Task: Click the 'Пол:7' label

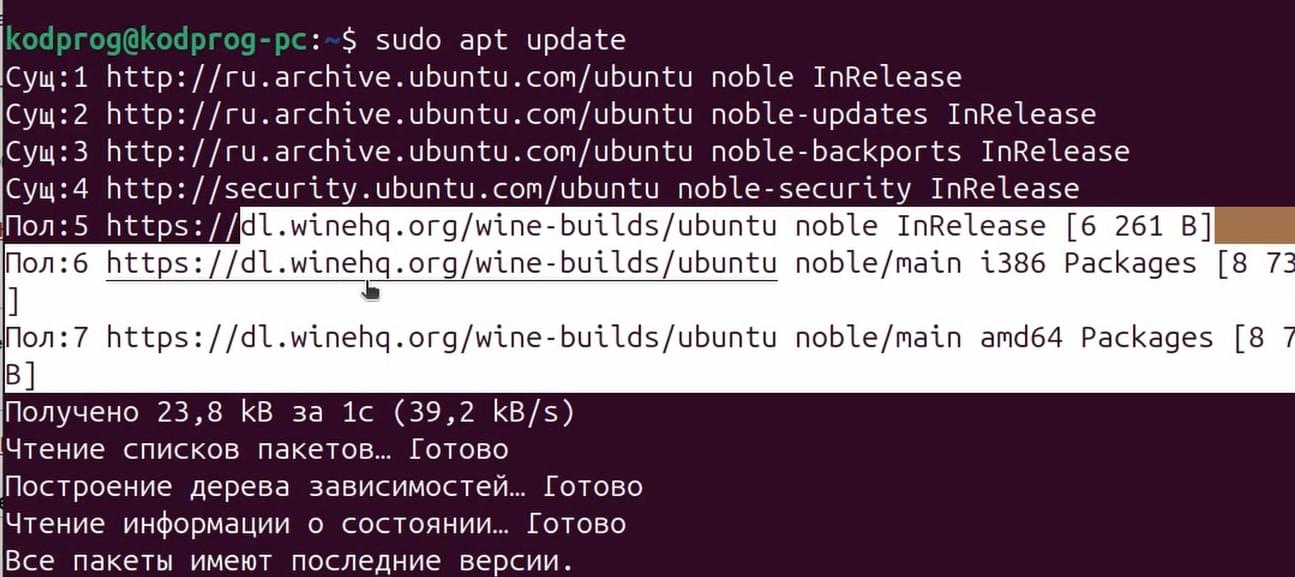Action: click(x=47, y=338)
